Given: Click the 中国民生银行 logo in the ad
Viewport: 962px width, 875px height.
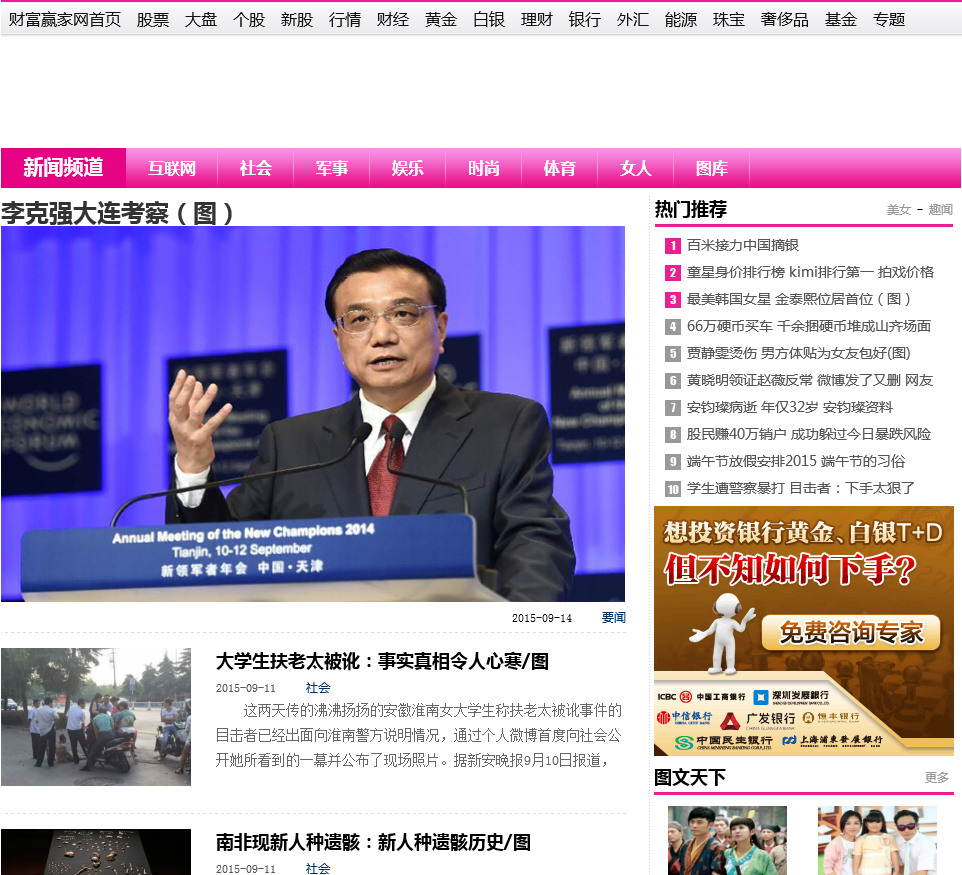Looking at the screenshot, I should [723, 742].
